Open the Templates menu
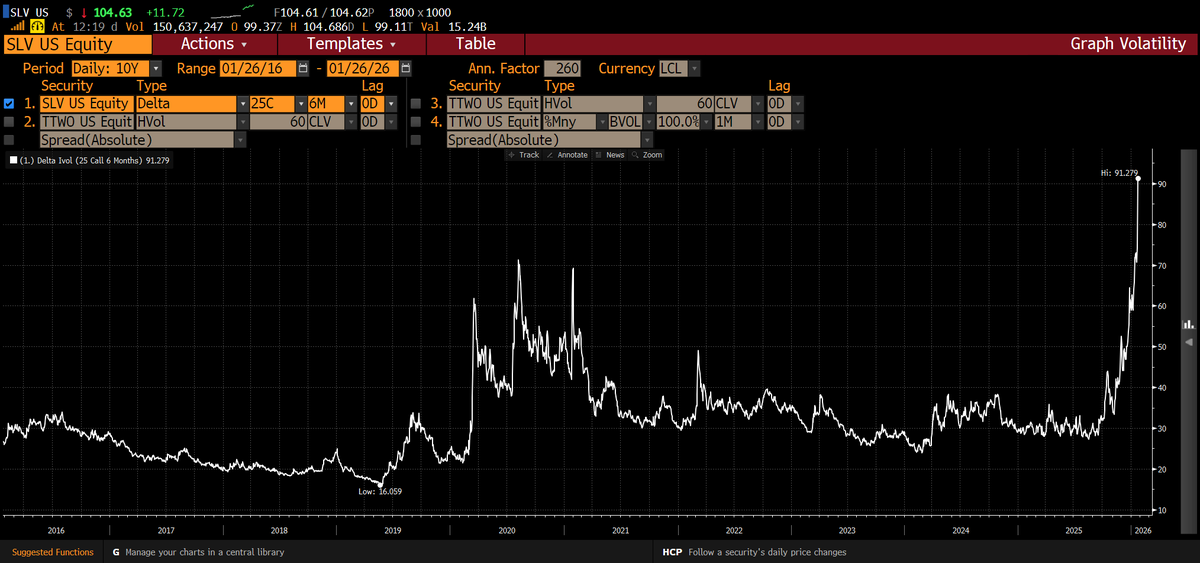Image resolution: width=1200 pixels, height=563 pixels. 351,44
